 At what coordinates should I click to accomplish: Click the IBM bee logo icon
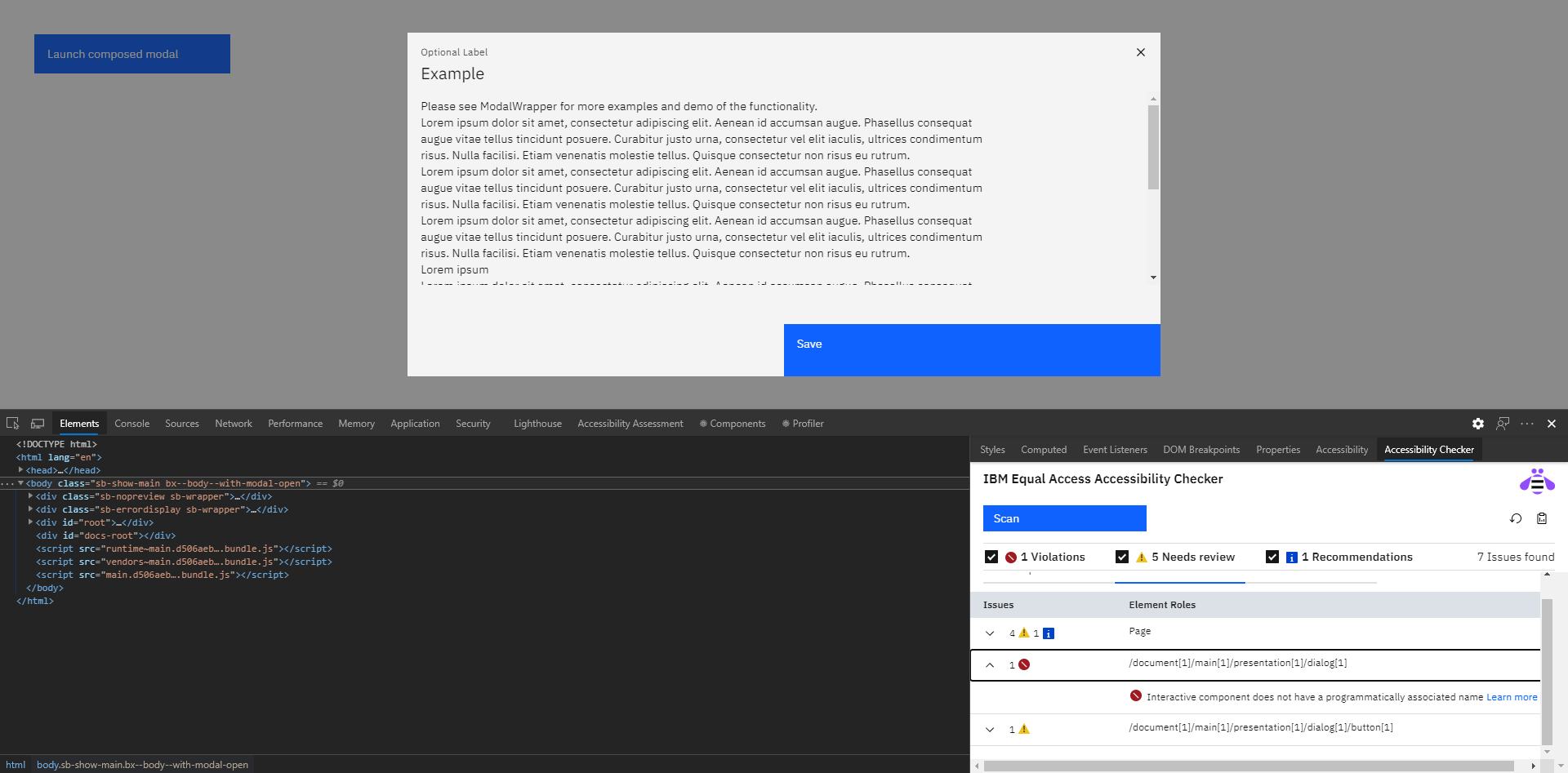pos(1537,482)
